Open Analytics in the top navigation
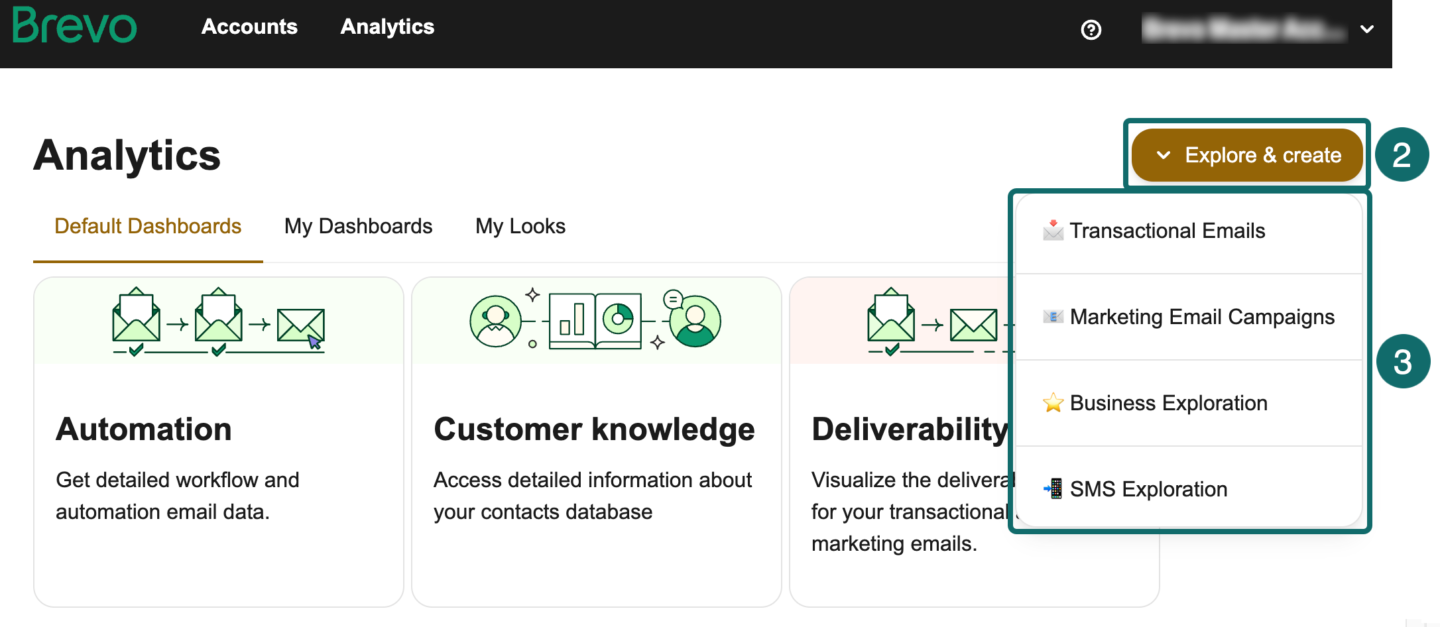Viewport: 1440px width, 627px height. click(x=387, y=27)
